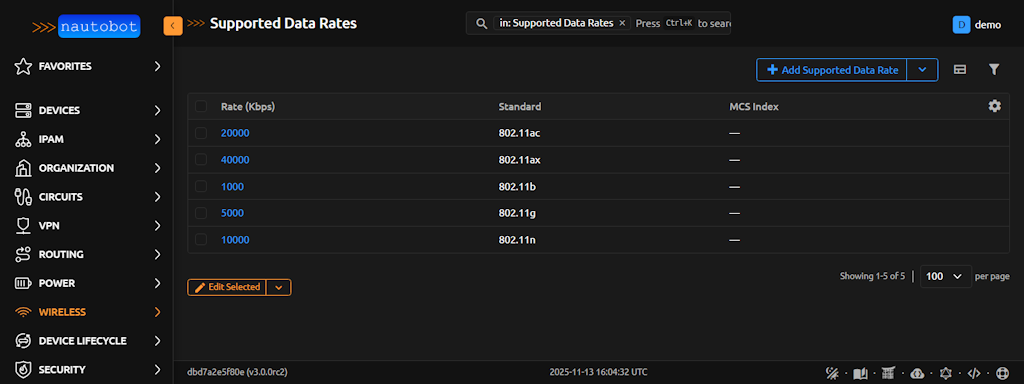1024x384 pixels.
Task: Click the Edit Selected button
Action: (227, 287)
